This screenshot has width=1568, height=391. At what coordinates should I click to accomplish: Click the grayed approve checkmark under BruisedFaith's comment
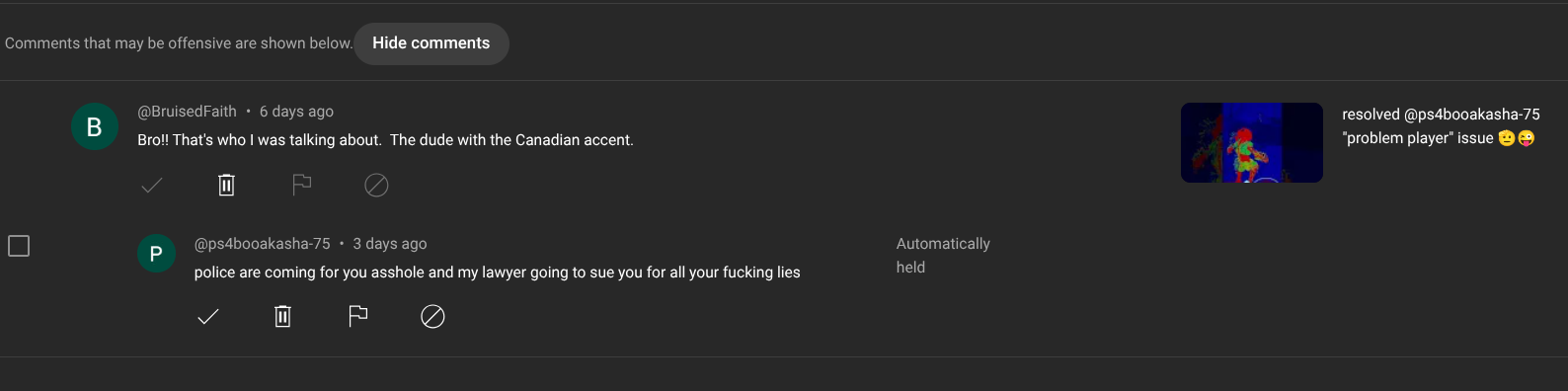tap(152, 185)
